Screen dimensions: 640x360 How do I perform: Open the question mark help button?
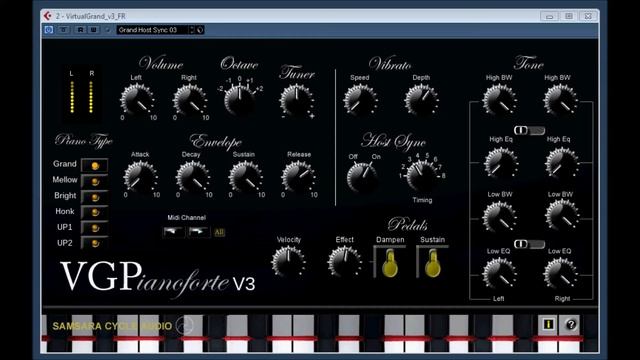571,324
